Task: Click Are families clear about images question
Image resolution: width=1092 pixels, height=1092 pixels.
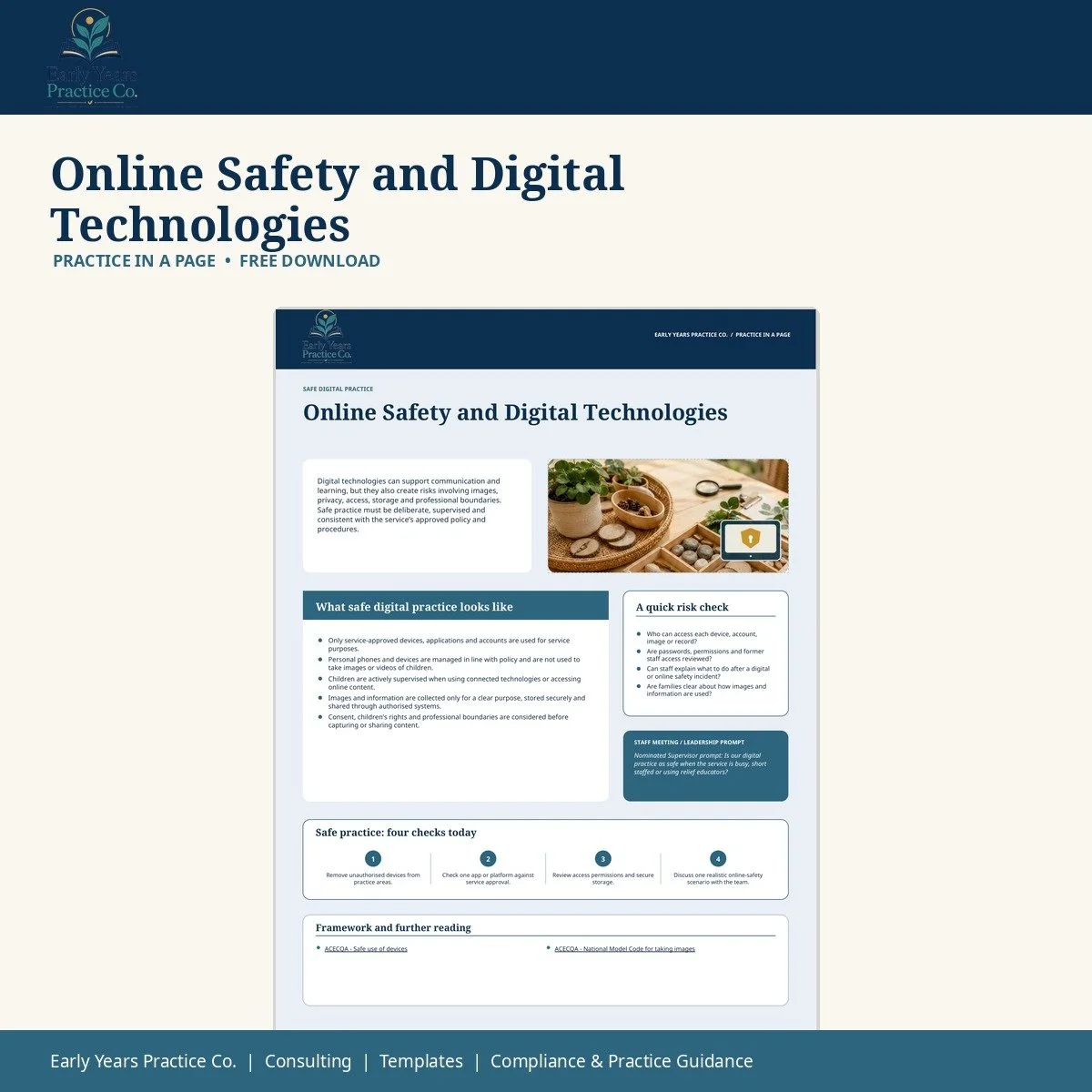Action: 705,690
